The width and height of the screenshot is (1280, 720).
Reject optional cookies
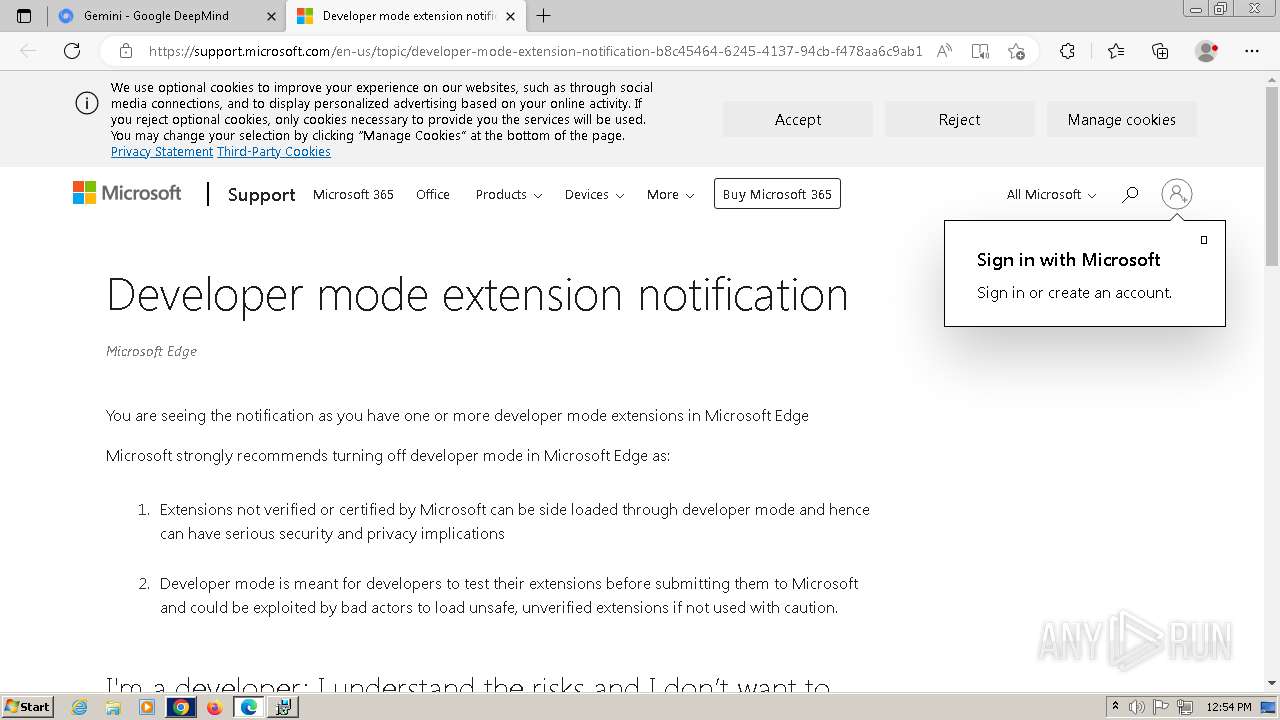click(x=959, y=119)
